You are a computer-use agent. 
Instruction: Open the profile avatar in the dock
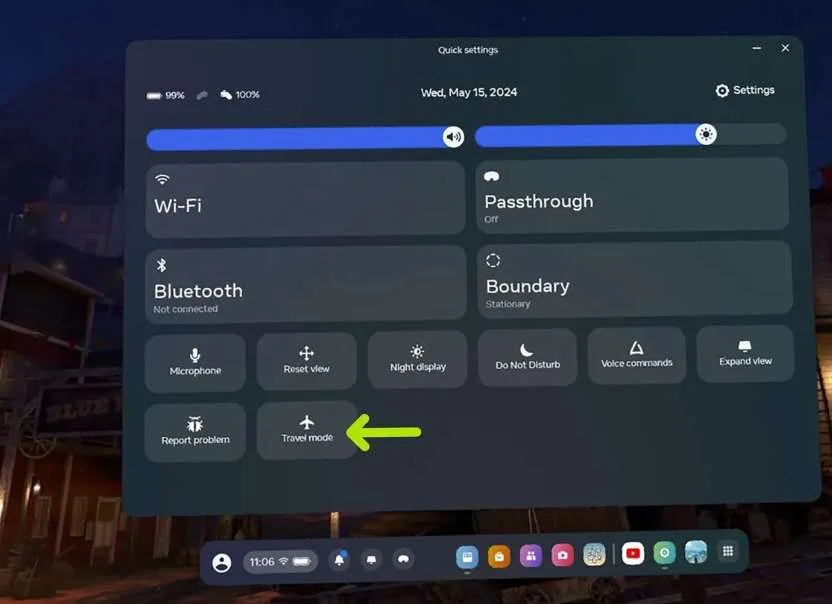click(x=222, y=563)
